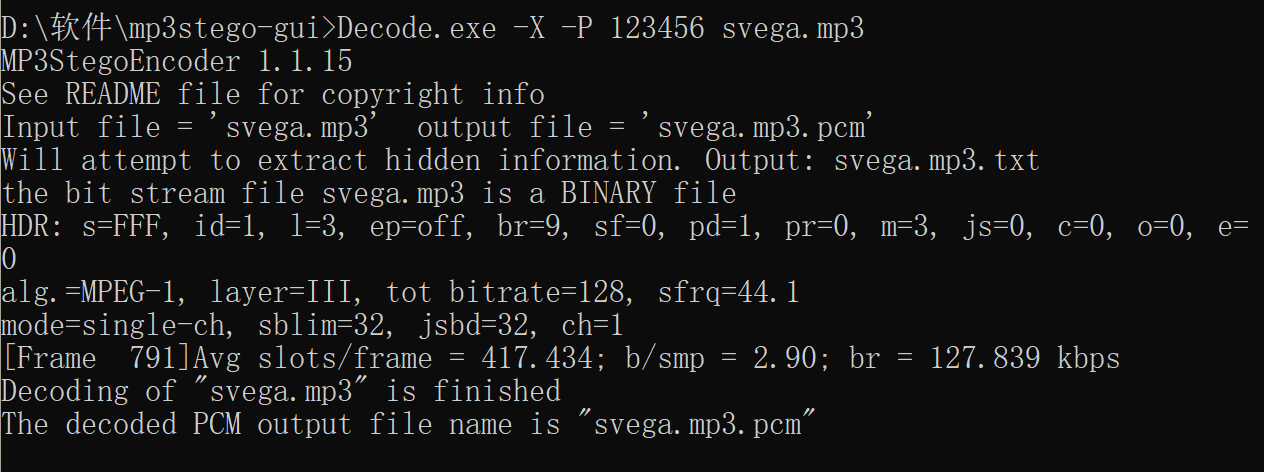Click the svega.mp3.txt output filename

pyautogui.click(x=937, y=160)
